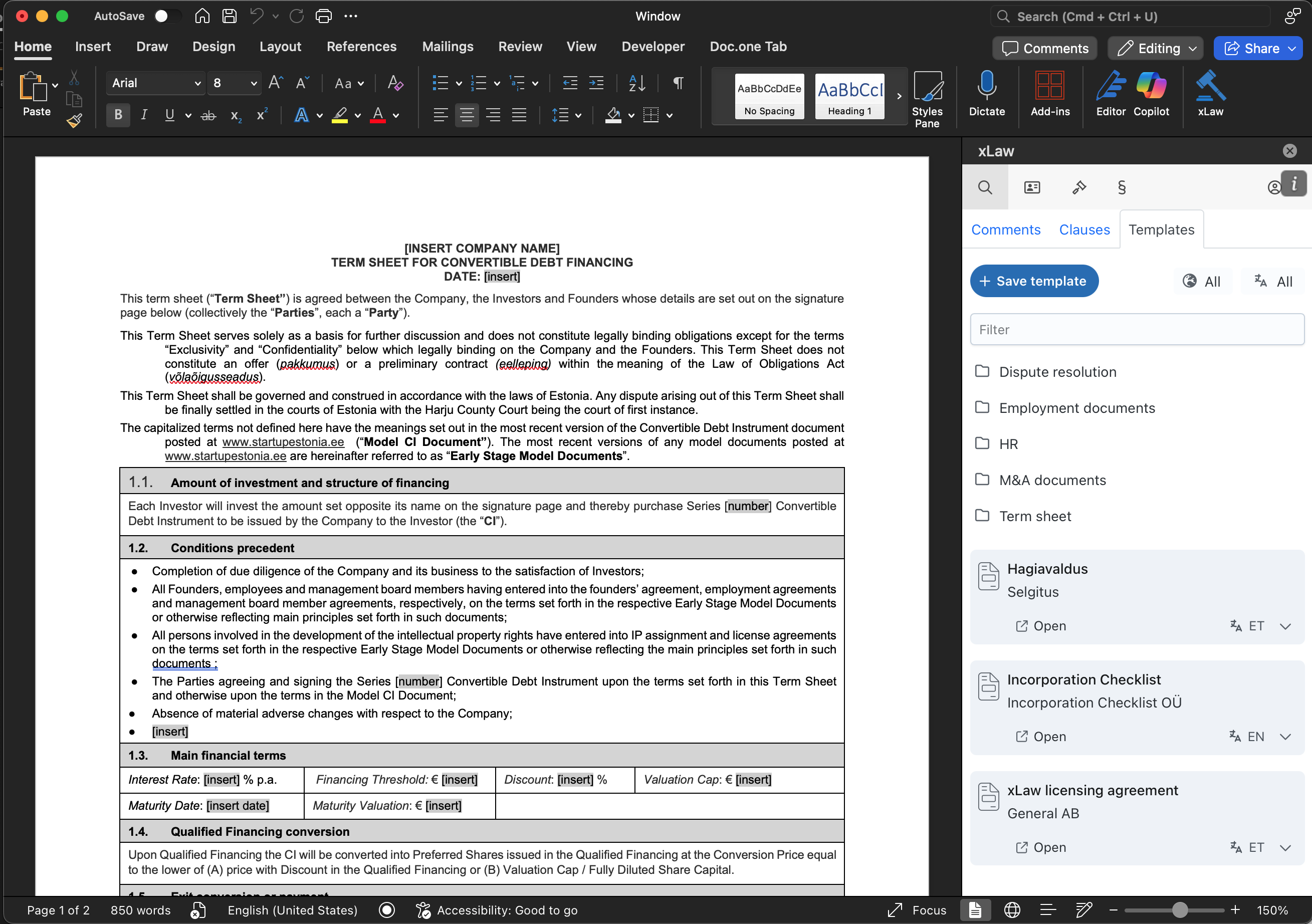Switch to the References ribbon tab
This screenshot has height=924, width=1312.
pyautogui.click(x=361, y=47)
